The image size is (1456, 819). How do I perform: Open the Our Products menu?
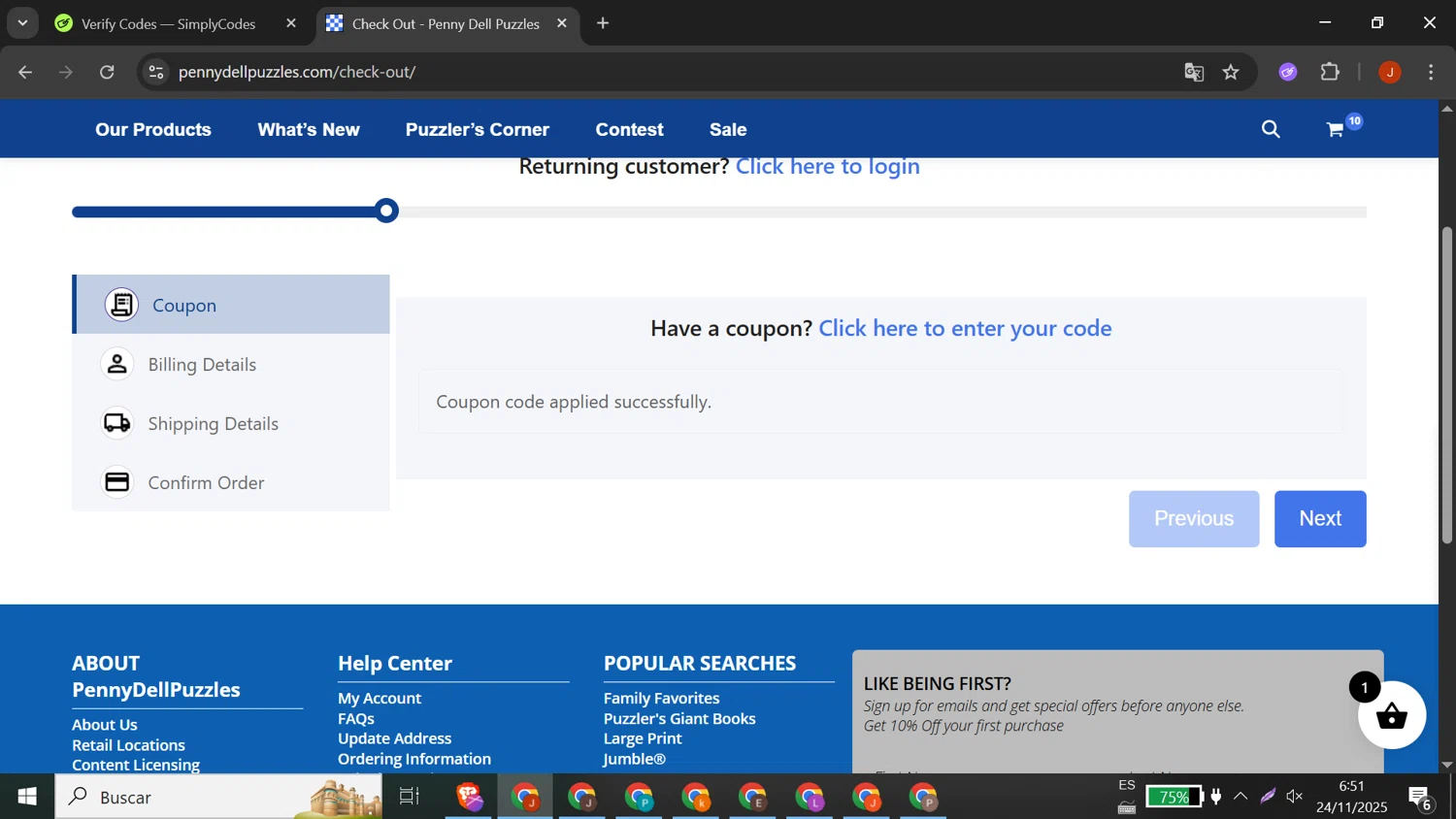point(153,129)
